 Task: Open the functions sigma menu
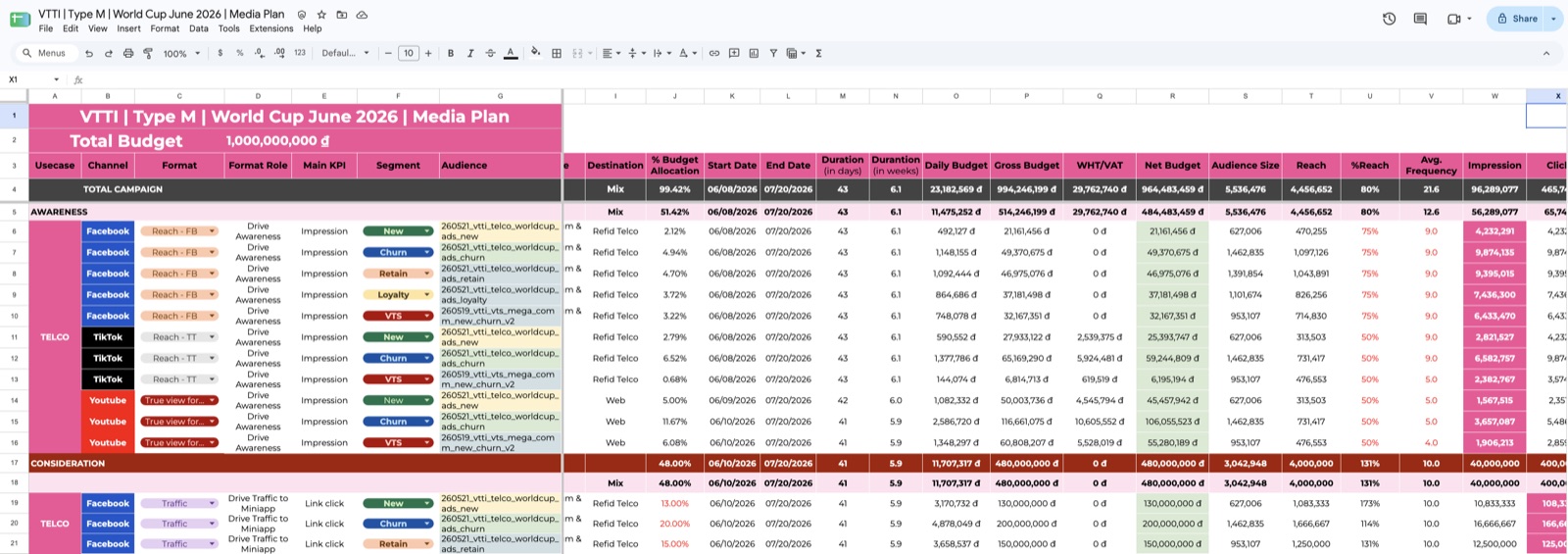(x=818, y=53)
